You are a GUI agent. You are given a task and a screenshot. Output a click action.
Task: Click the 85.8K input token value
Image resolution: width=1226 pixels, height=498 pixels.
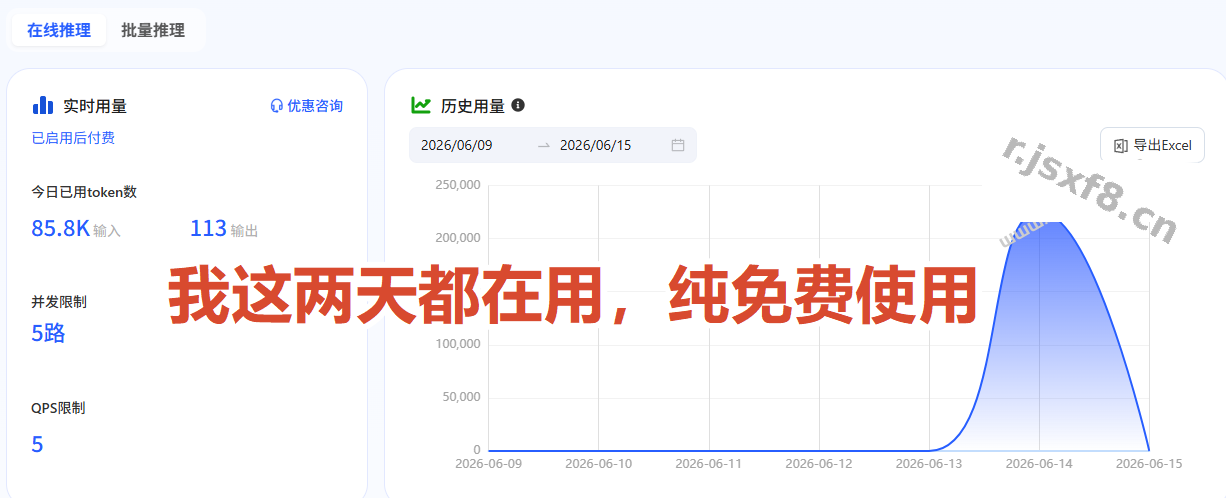click(61, 228)
